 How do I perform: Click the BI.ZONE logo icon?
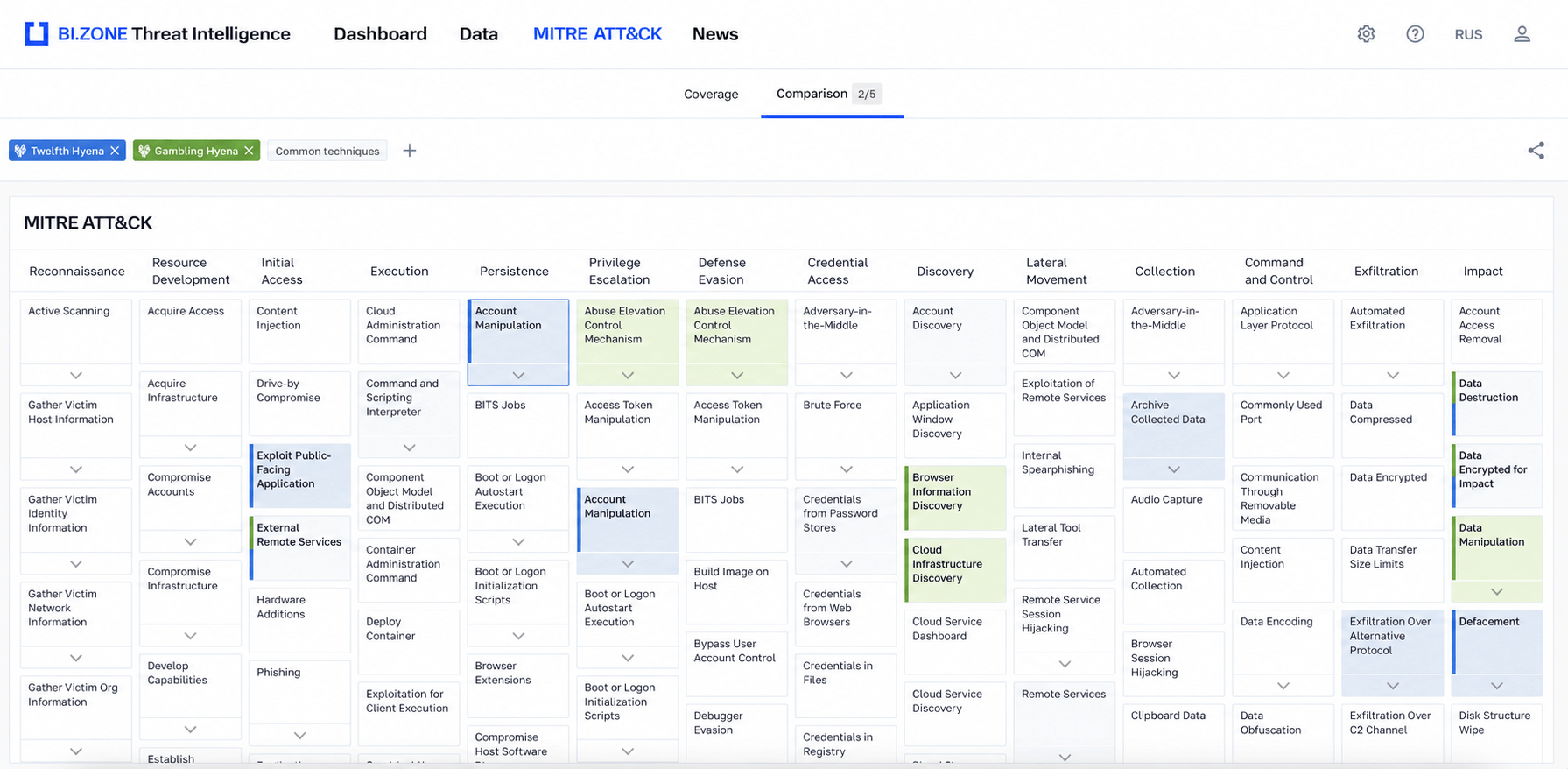(36, 33)
